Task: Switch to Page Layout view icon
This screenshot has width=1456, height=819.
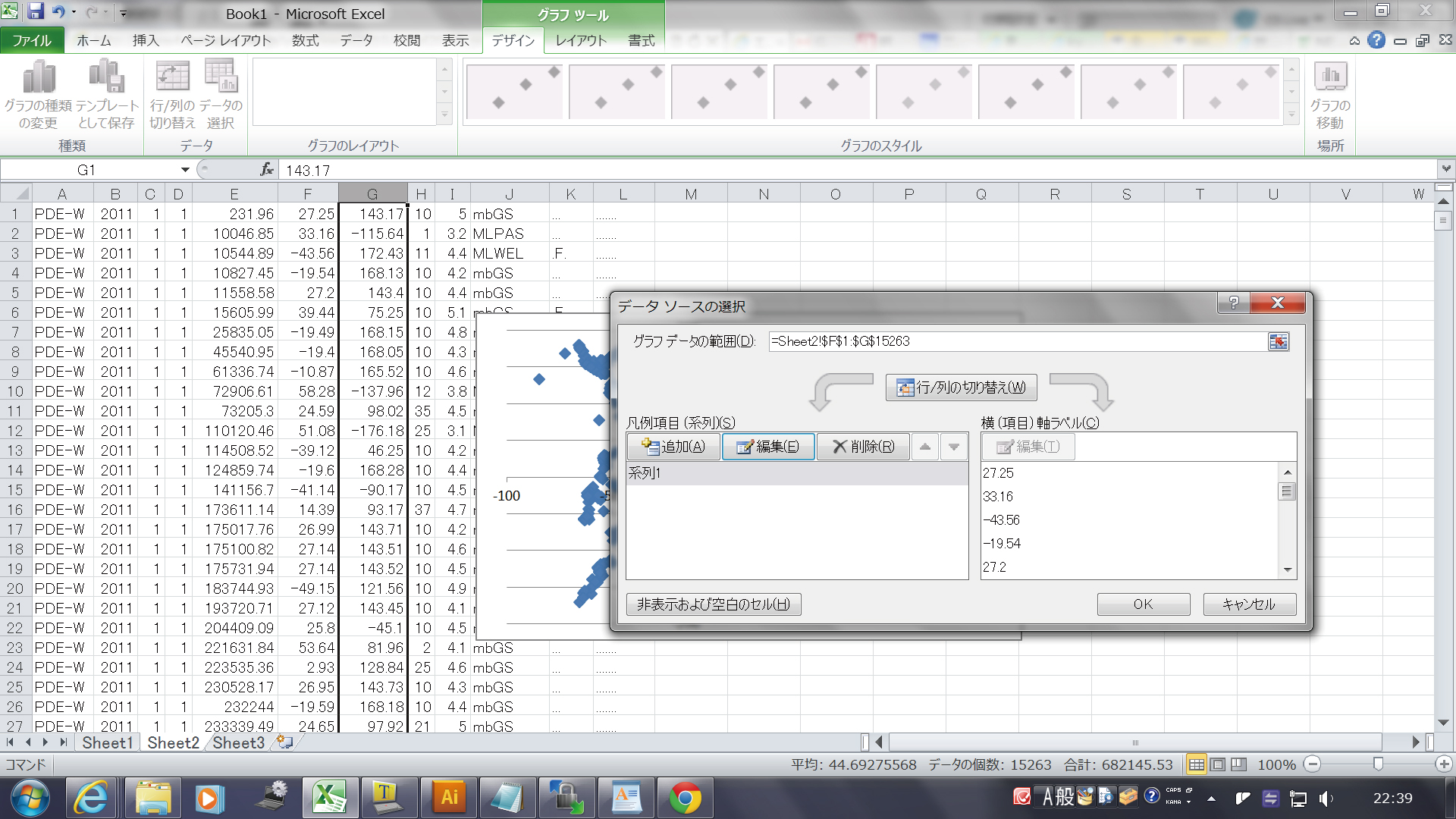Action: (x=1217, y=764)
